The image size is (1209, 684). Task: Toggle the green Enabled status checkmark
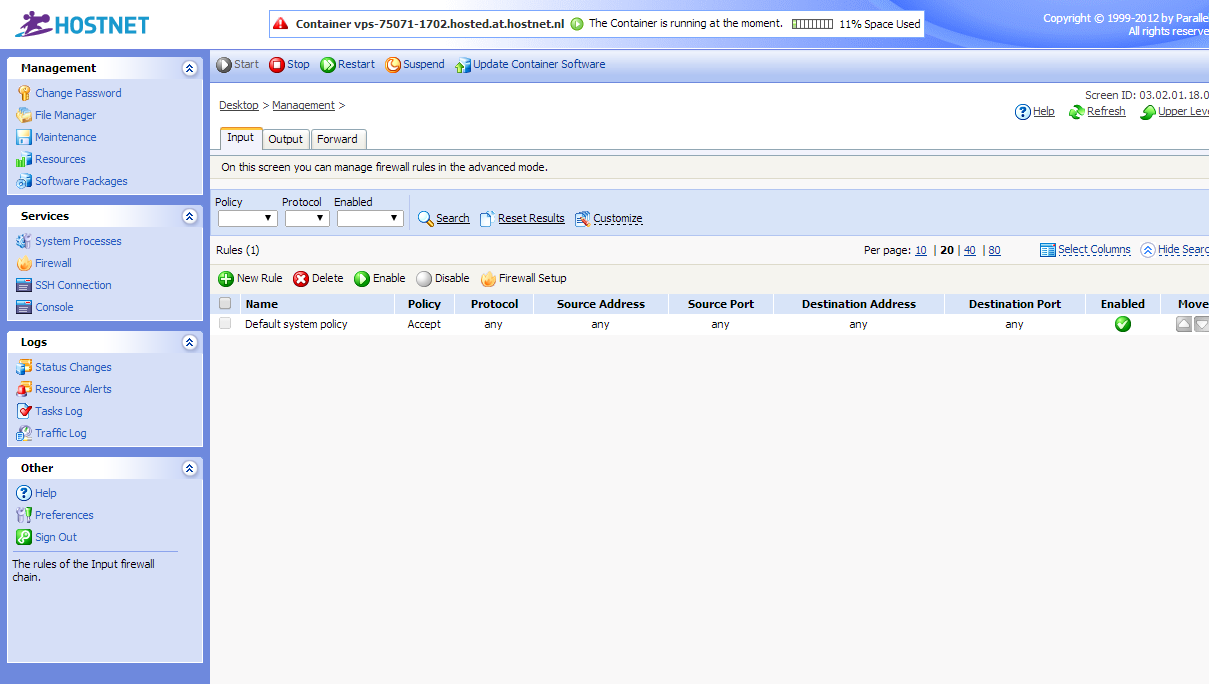[1122, 324]
